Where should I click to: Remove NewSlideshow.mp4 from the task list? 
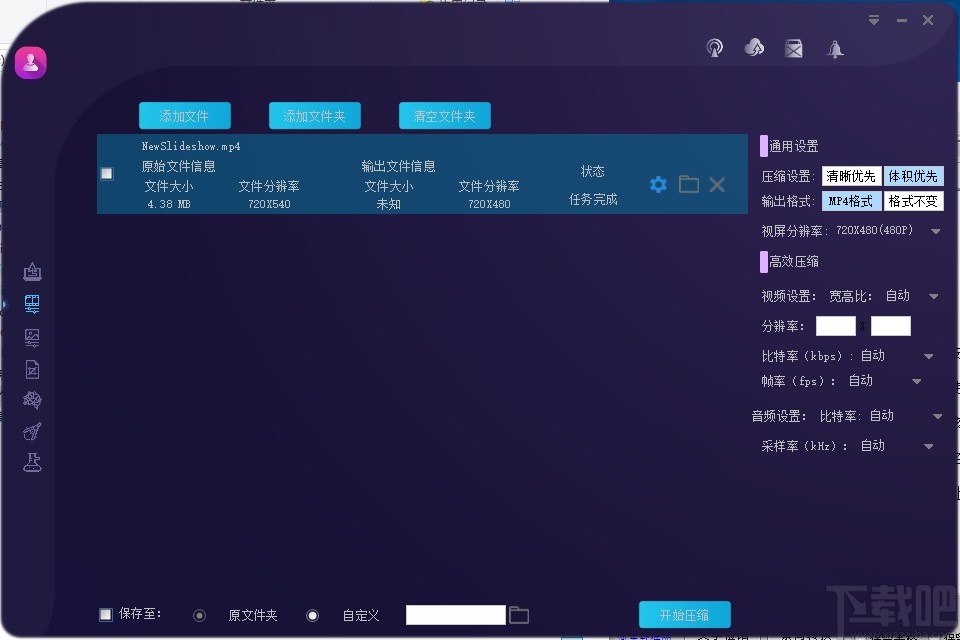716,184
